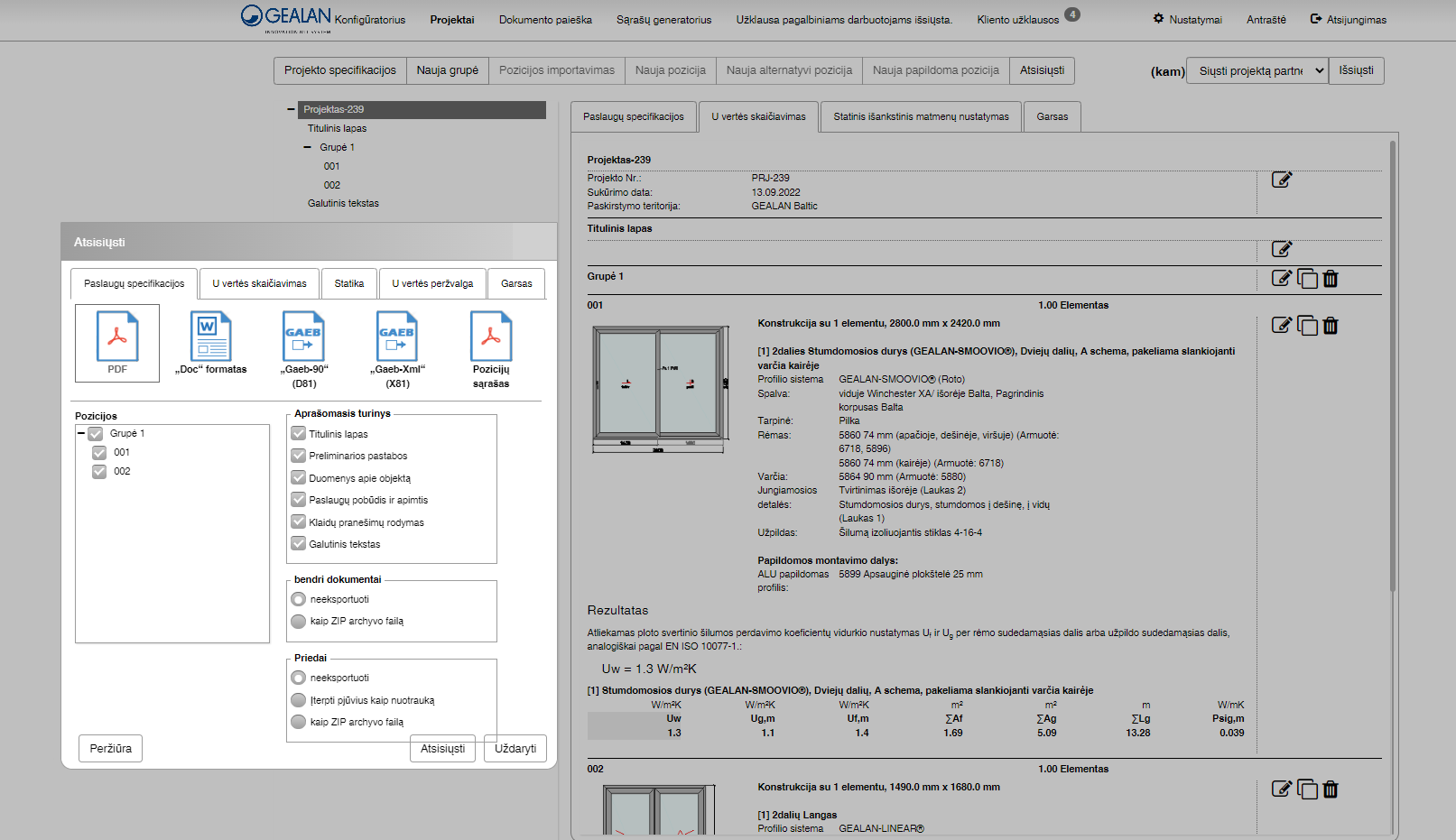
Task: Duplicate Grupė 1 with copy icon
Action: click(x=1307, y=279)
